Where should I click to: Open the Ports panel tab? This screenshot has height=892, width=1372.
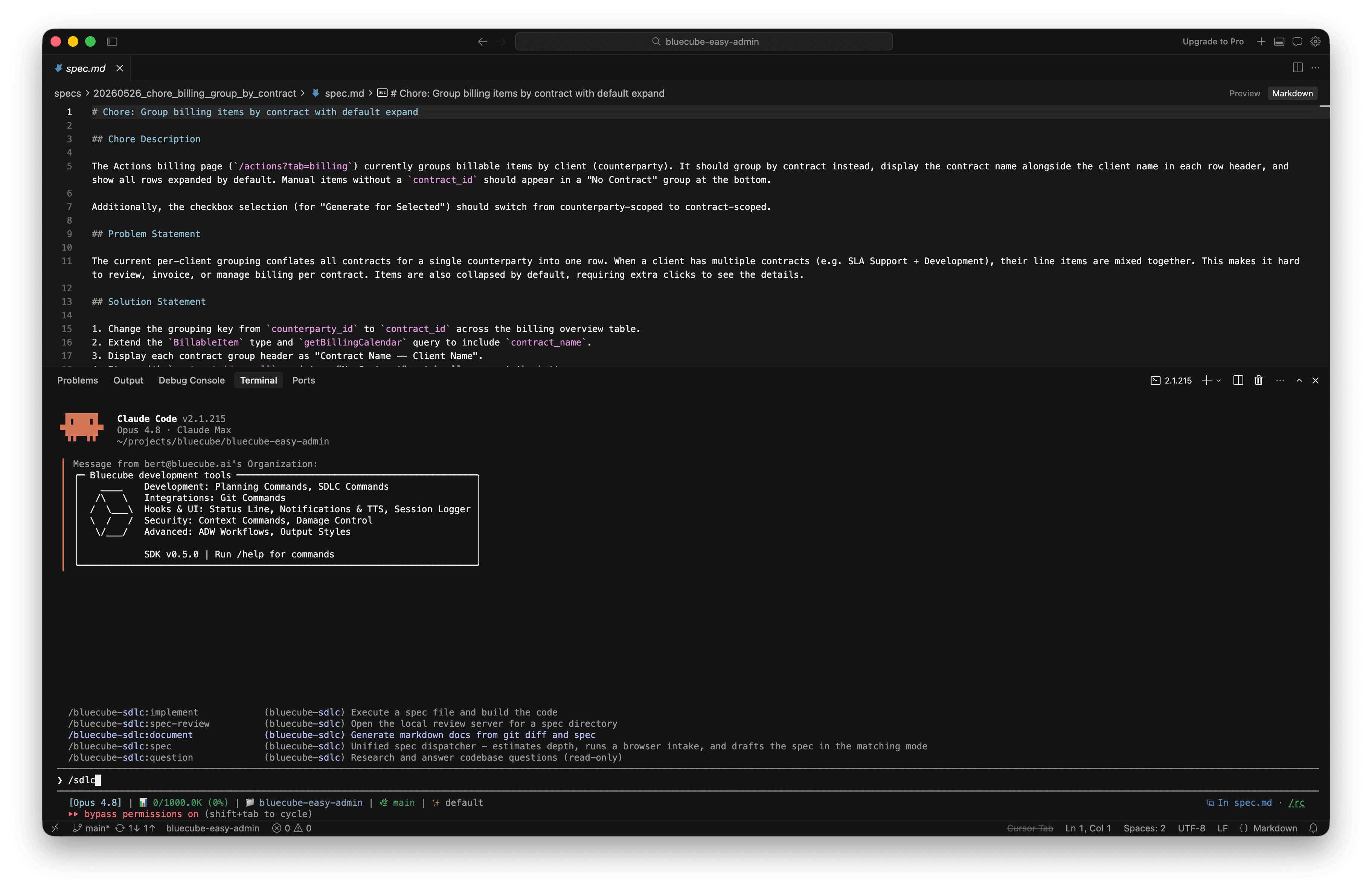pyautogui.click(x=304, y=380)
